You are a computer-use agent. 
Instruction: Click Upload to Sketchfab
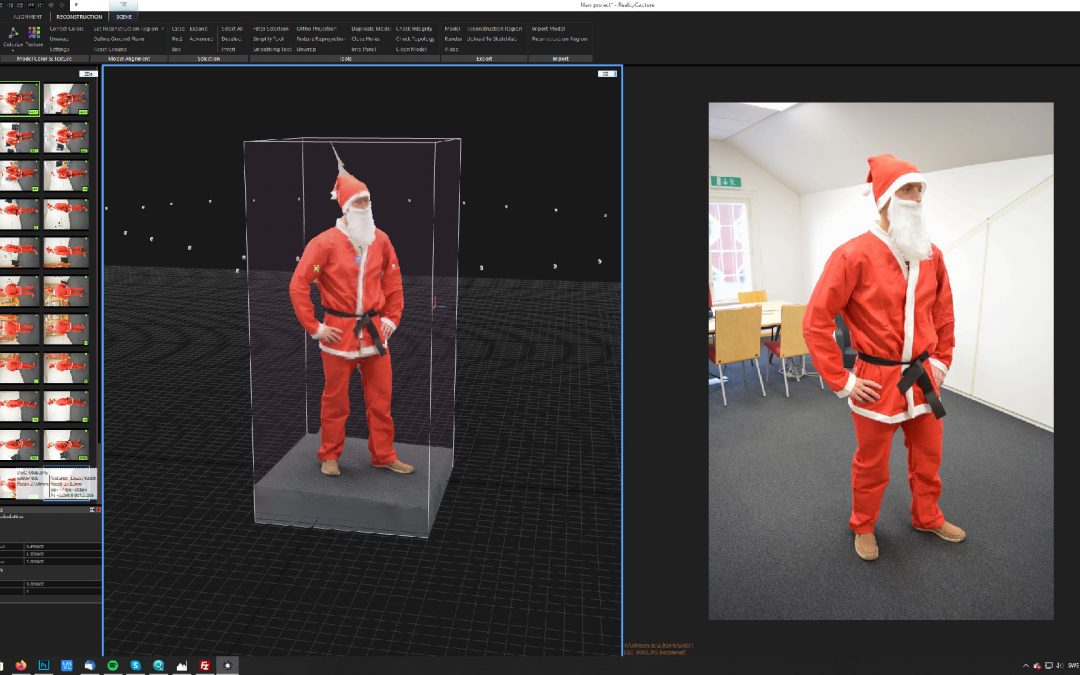coord(492,39)
